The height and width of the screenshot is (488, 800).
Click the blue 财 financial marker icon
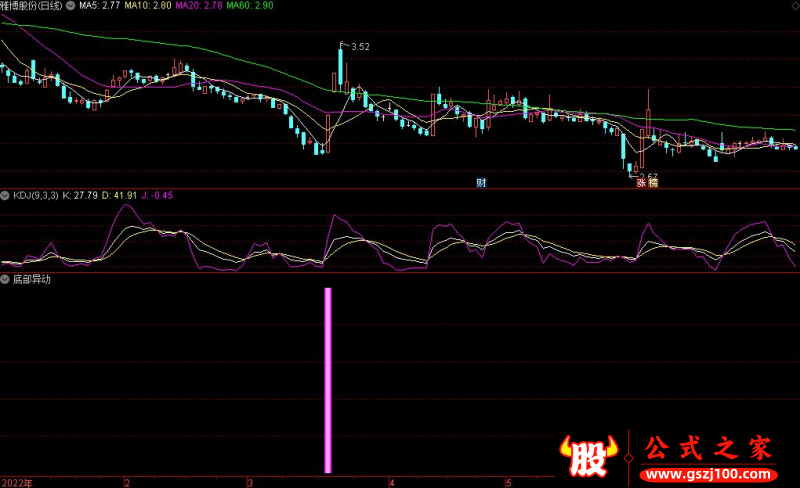click(x=481, y=182)
